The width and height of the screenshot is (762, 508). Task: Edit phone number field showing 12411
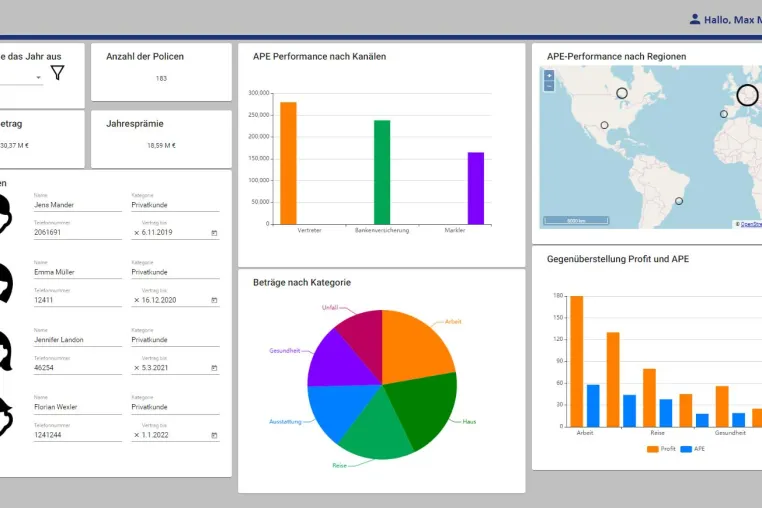[x=78, y=300]
